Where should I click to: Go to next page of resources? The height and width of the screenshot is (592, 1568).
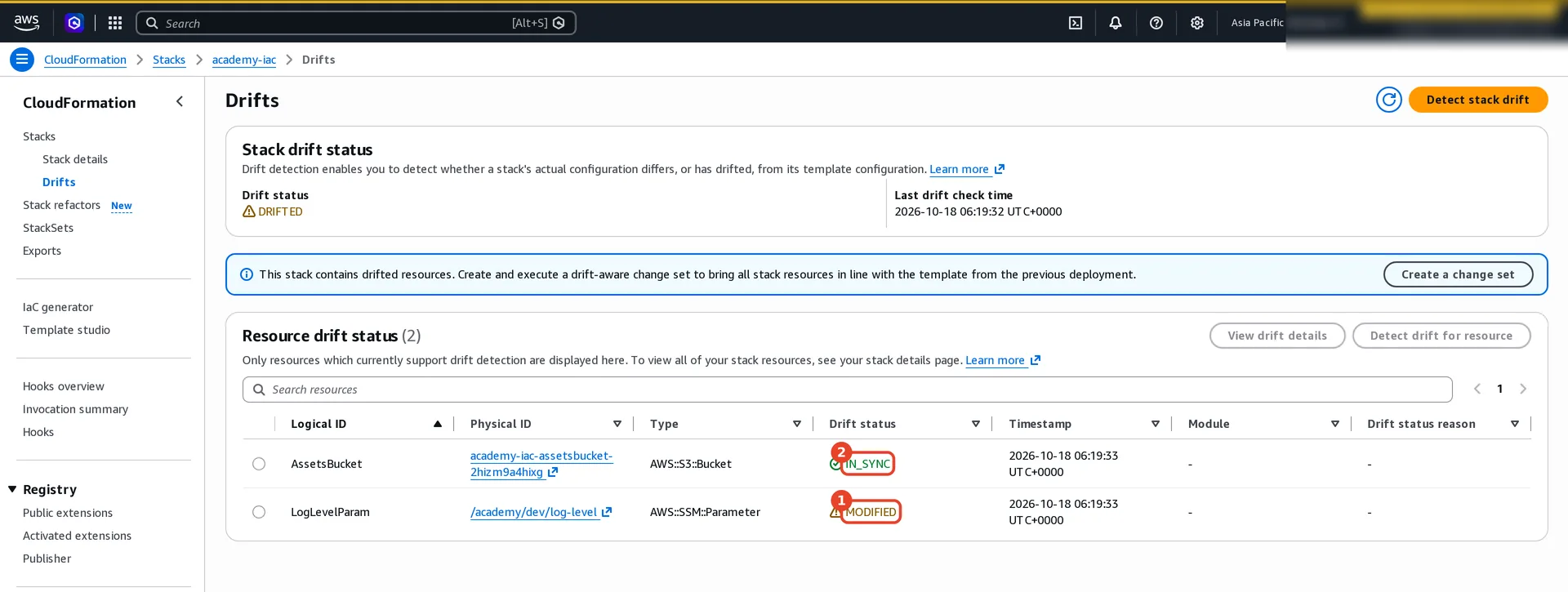click(1523, 389)
